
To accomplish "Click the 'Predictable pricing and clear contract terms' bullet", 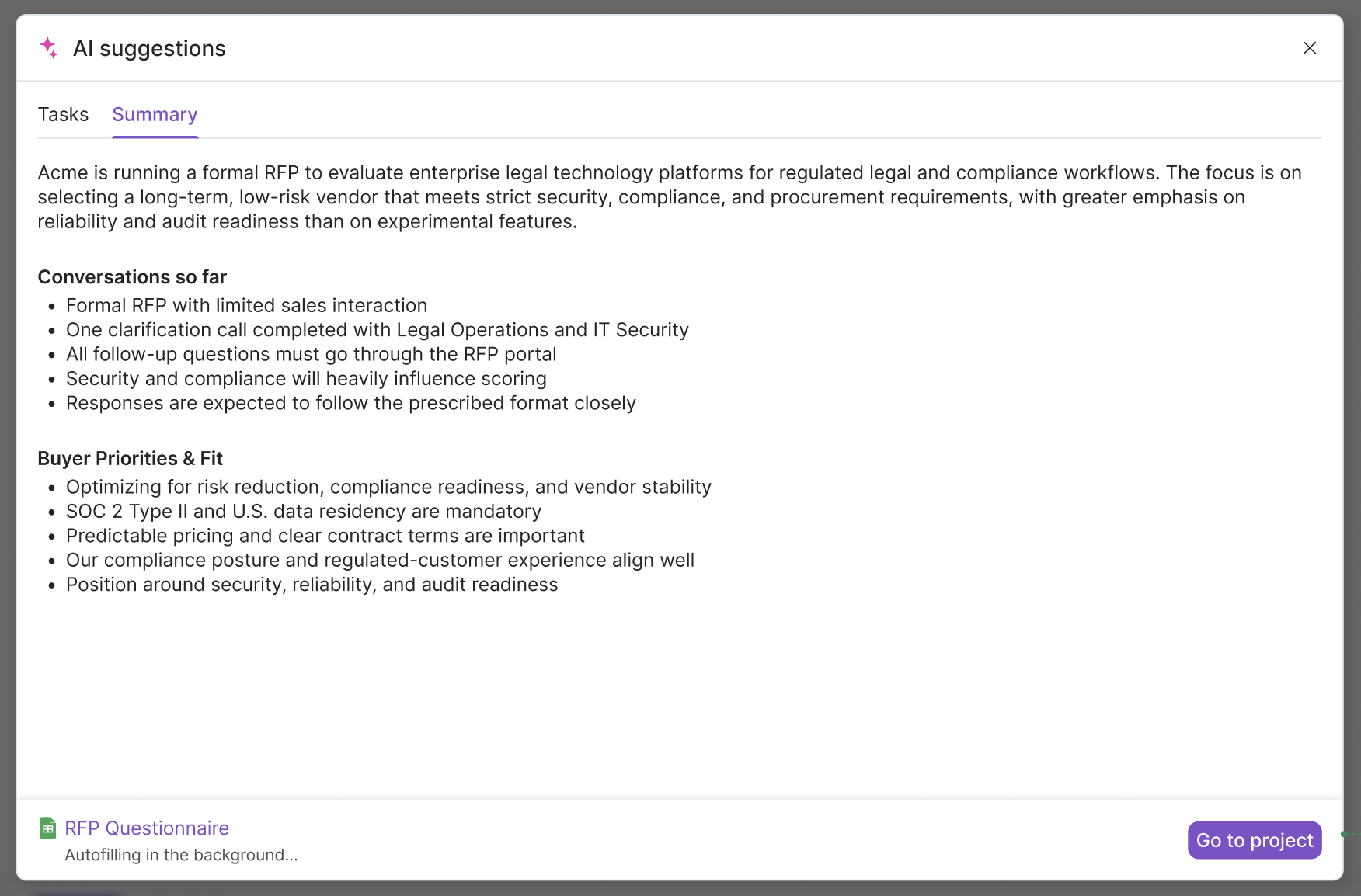I will click(x=325, y=537).
